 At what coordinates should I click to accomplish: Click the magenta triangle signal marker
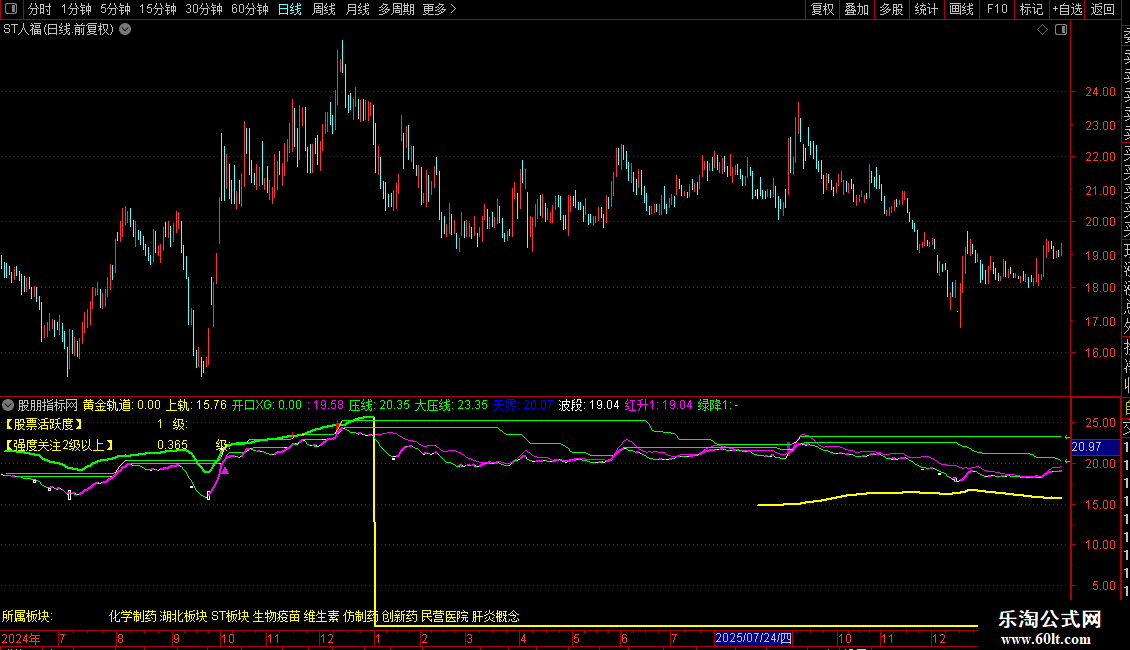coord(225,471)
